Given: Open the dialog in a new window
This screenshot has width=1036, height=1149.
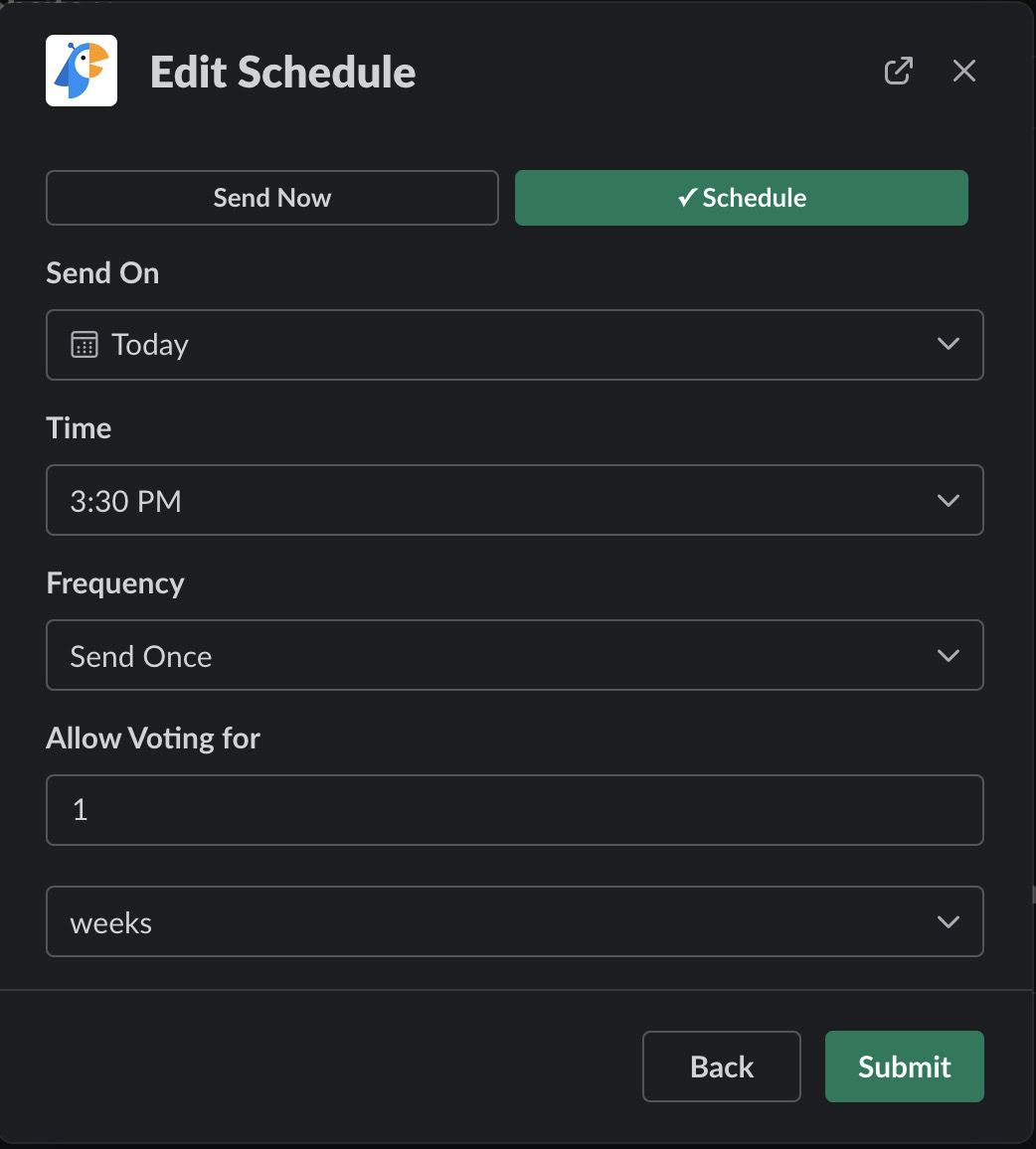Looking at the screenshot, I should point(898,71).
